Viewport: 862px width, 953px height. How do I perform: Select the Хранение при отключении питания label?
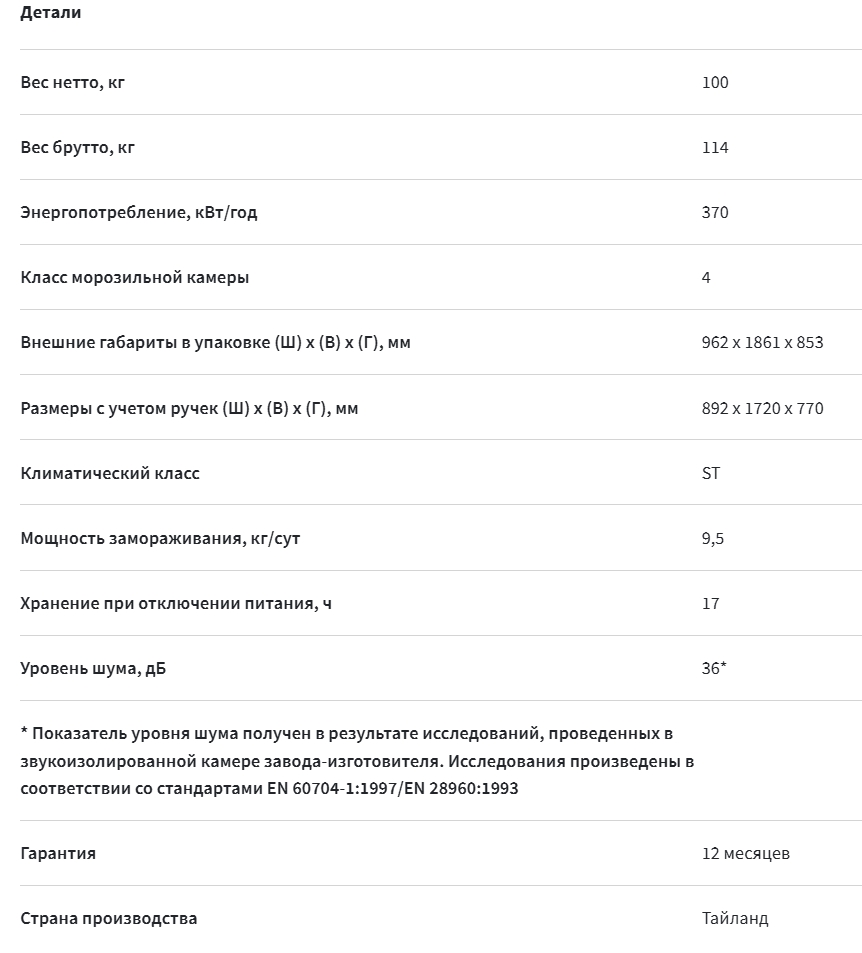pos(176,604)
